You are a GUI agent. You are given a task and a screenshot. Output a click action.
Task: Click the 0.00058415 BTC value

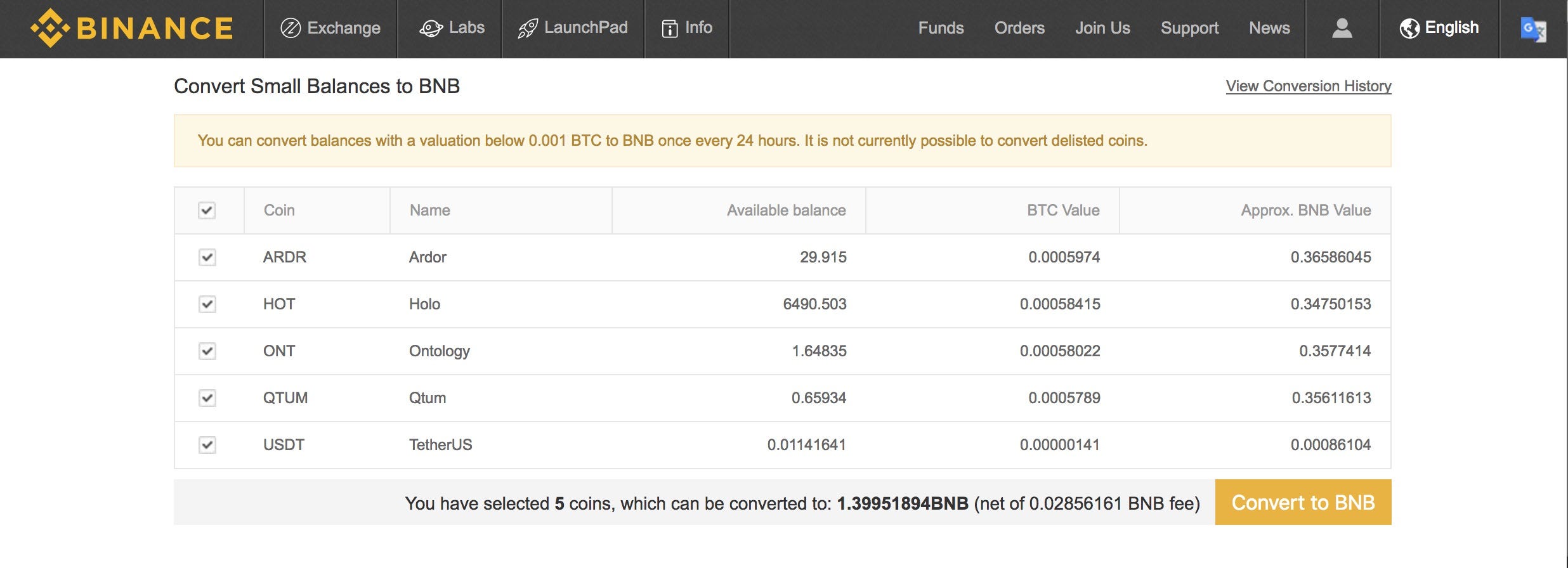[1060, 304]
